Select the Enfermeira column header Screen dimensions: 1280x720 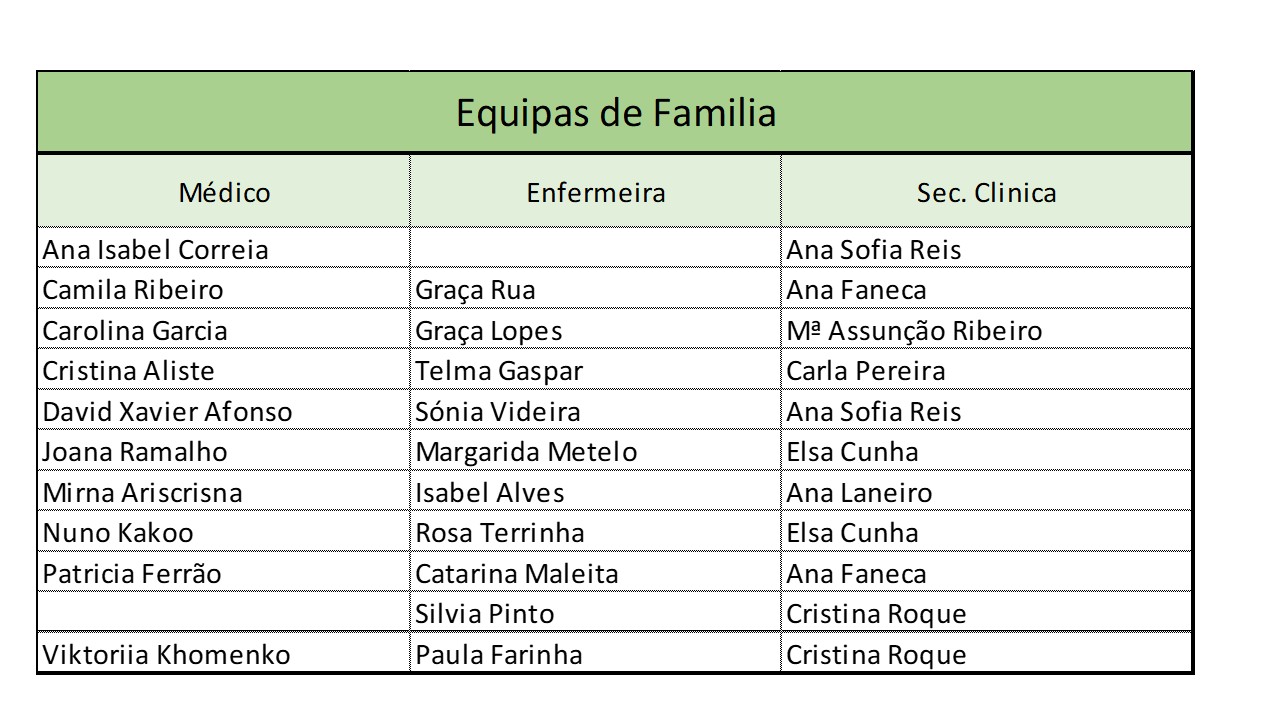[x=595, y=192]
